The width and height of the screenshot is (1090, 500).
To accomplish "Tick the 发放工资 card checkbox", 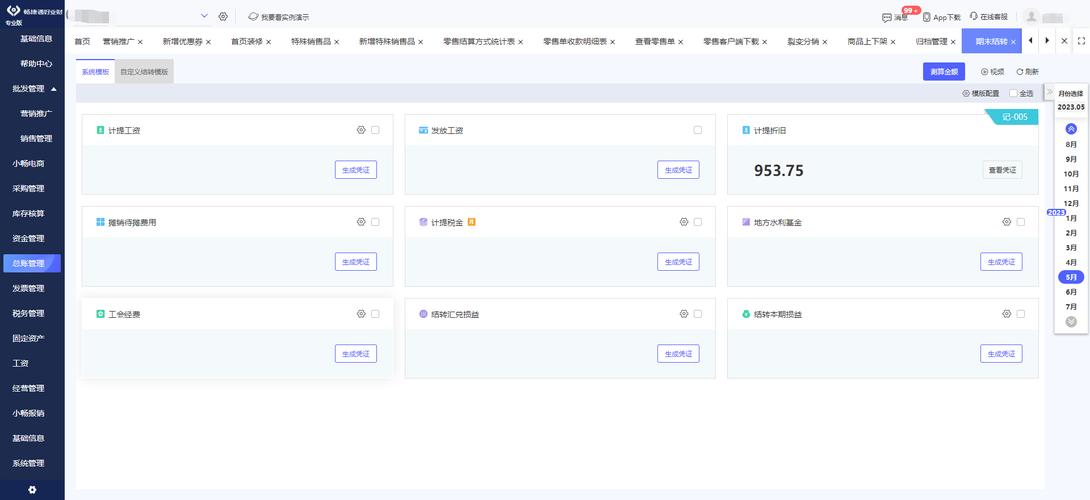I will [698, 130].
